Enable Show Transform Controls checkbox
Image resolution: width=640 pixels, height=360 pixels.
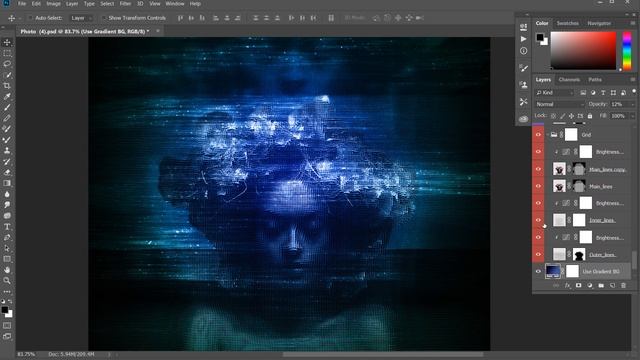point(104,18)
